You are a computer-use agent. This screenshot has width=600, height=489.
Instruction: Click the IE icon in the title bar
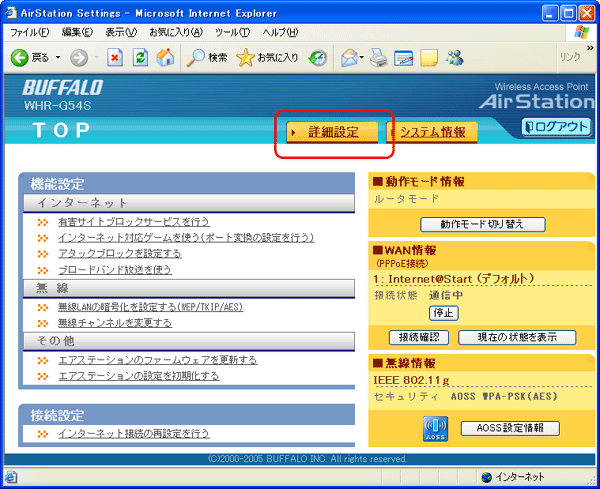[x=11, y=13]
